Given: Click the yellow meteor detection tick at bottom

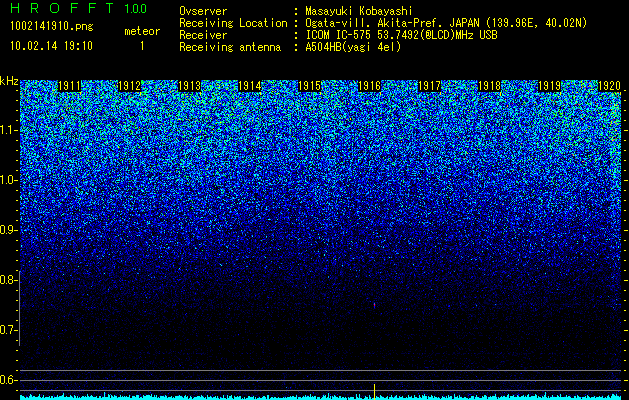Looking at the screenshot, I should tap(375, 392).
